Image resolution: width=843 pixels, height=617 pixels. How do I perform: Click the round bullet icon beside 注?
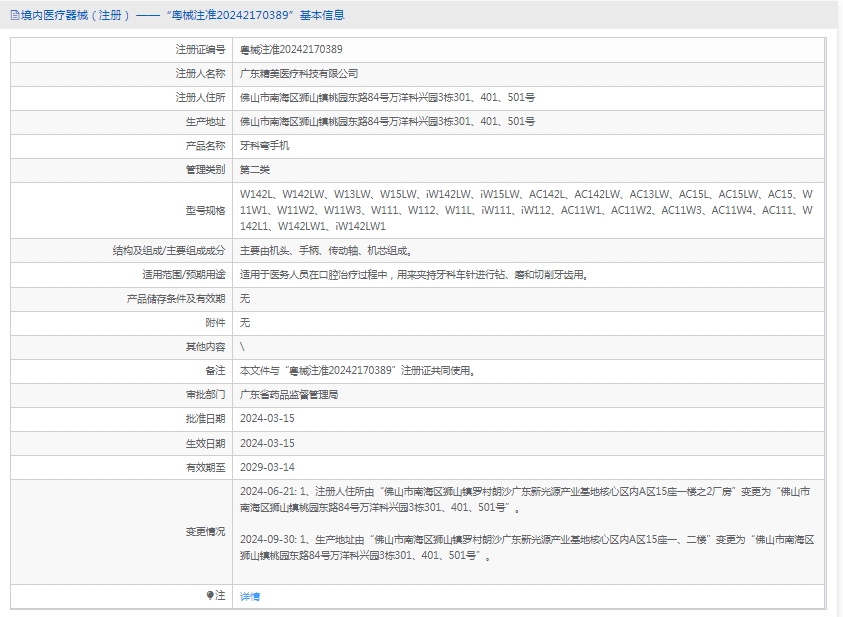pos(210,595)
